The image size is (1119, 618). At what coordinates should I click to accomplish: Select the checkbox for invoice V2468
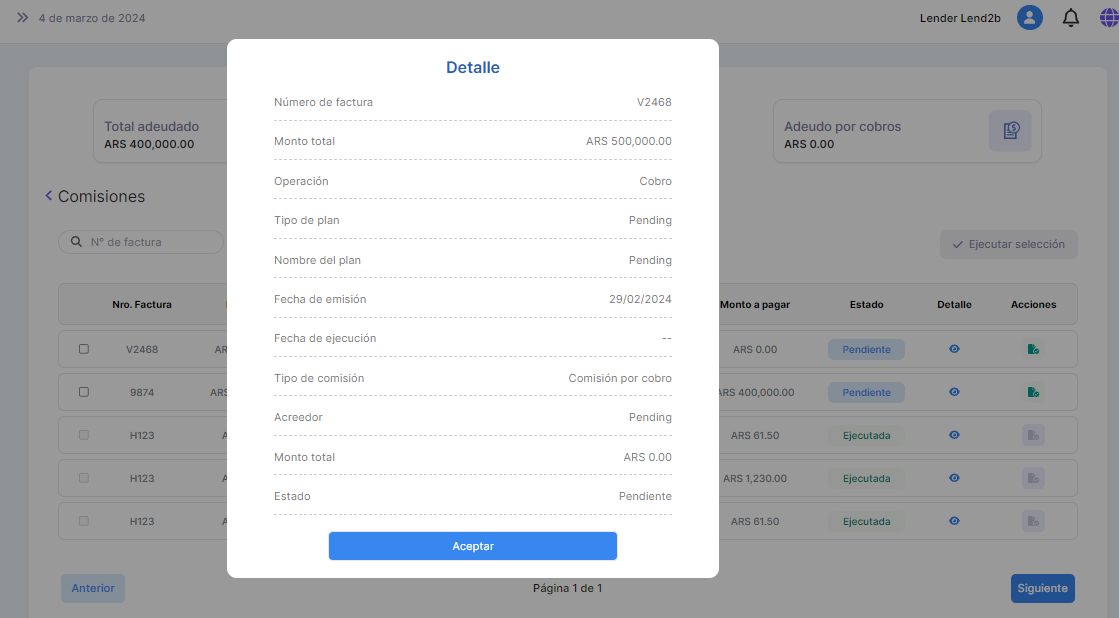(84, 349)
